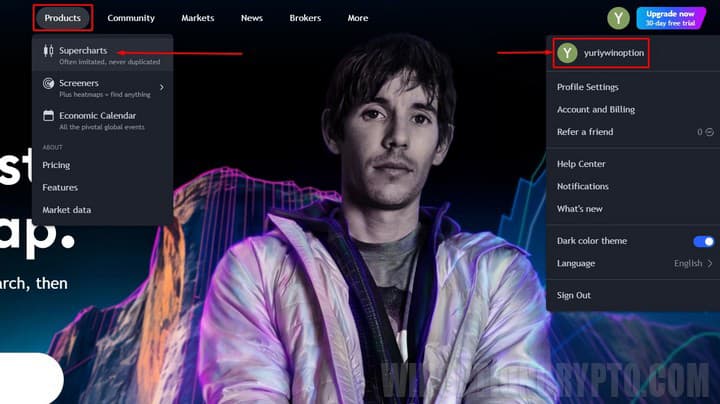
Task: Open Profile Settings
Action: point(587,87)
